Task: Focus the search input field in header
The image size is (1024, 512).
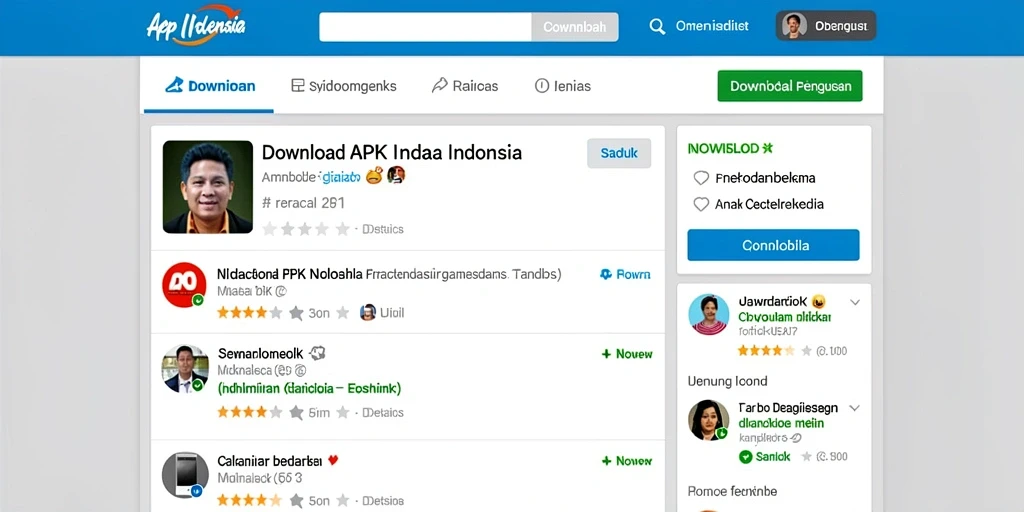Action: click(x=425, y=27)
